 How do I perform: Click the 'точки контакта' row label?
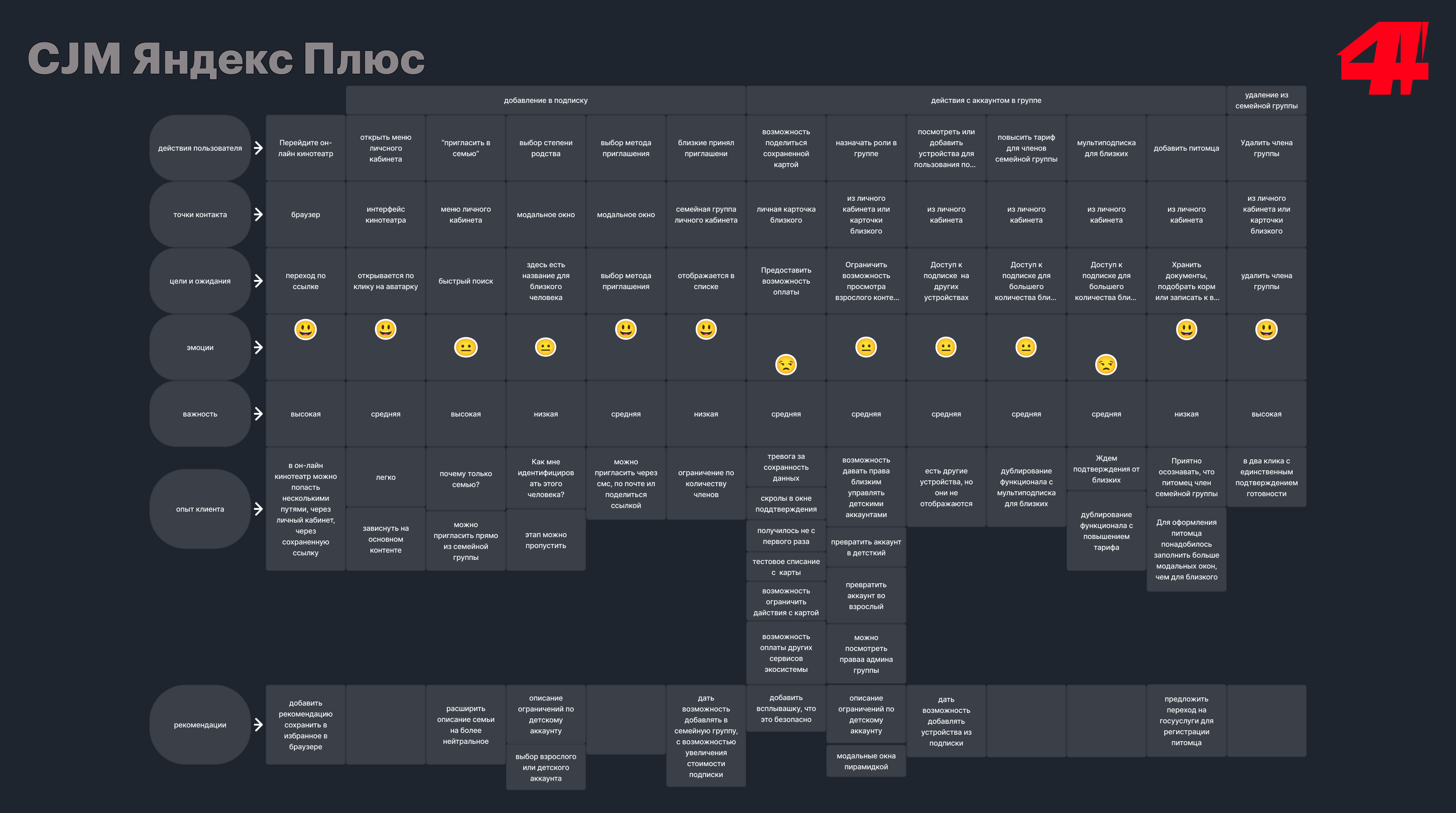coord(200,214)
